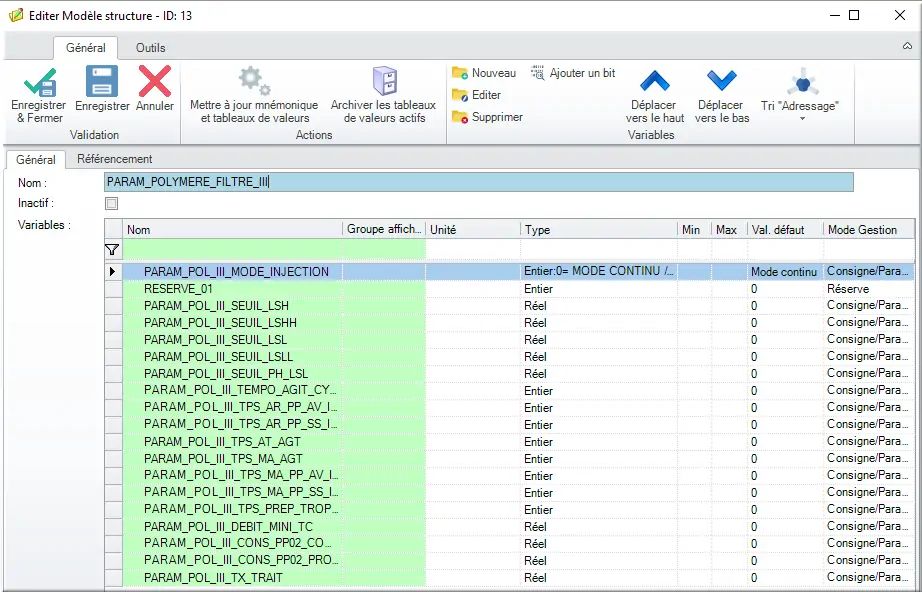Save using the Enregistrer floppy icon

pos(102,81)
